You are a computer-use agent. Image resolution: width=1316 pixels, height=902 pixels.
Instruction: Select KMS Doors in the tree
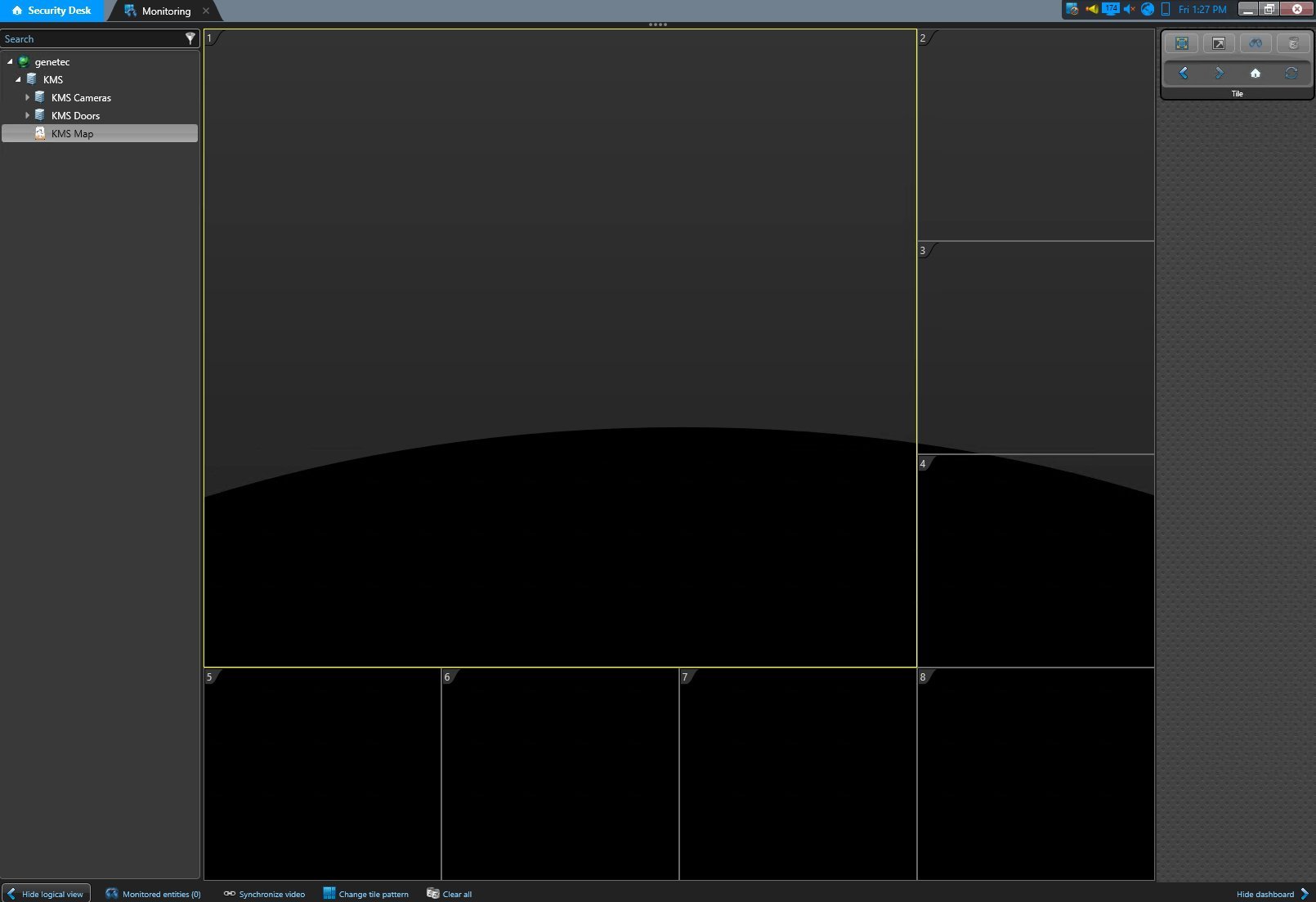[75, 116]
